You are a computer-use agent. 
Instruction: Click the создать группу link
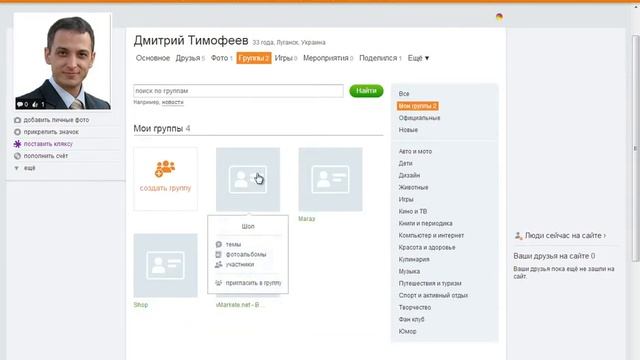tap(165, 188)
